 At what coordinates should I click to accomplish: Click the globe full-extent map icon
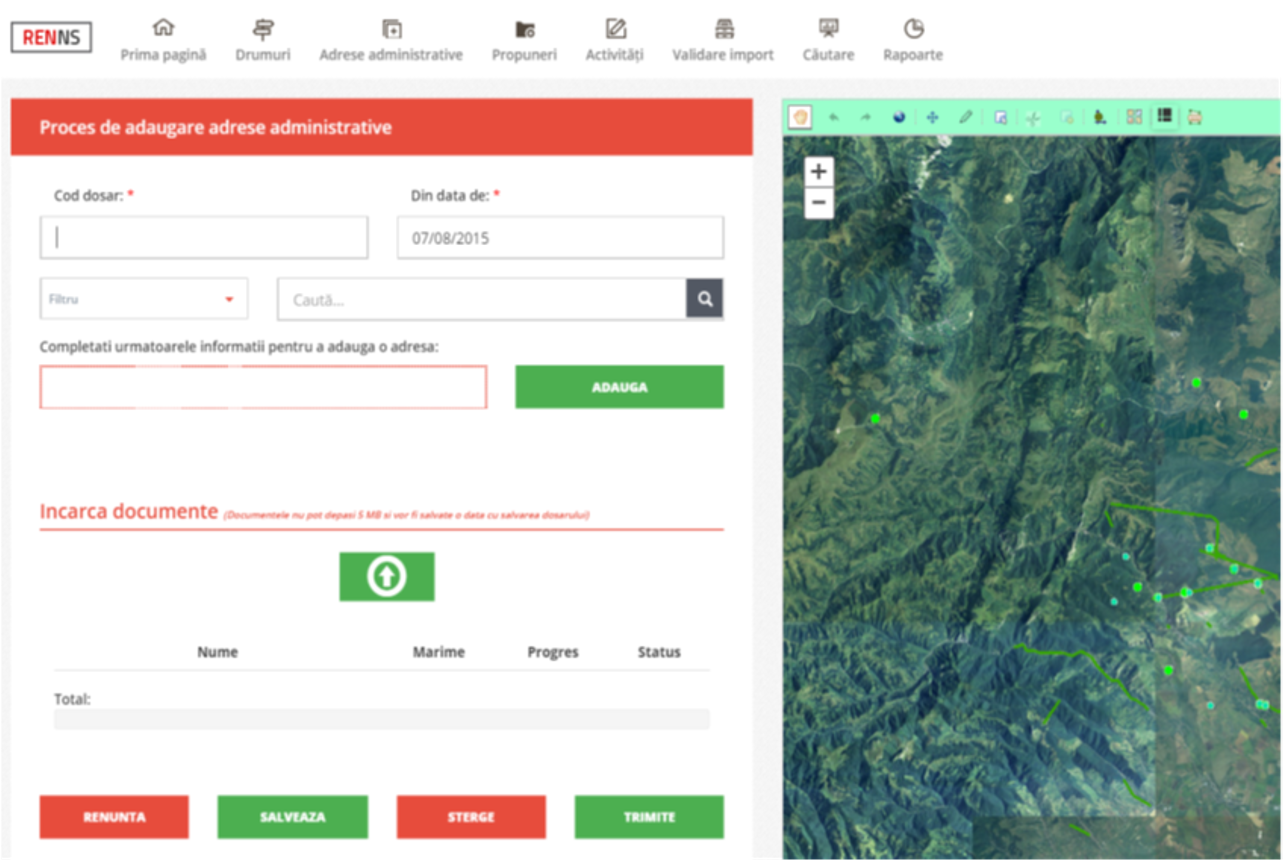click(899, 117)
